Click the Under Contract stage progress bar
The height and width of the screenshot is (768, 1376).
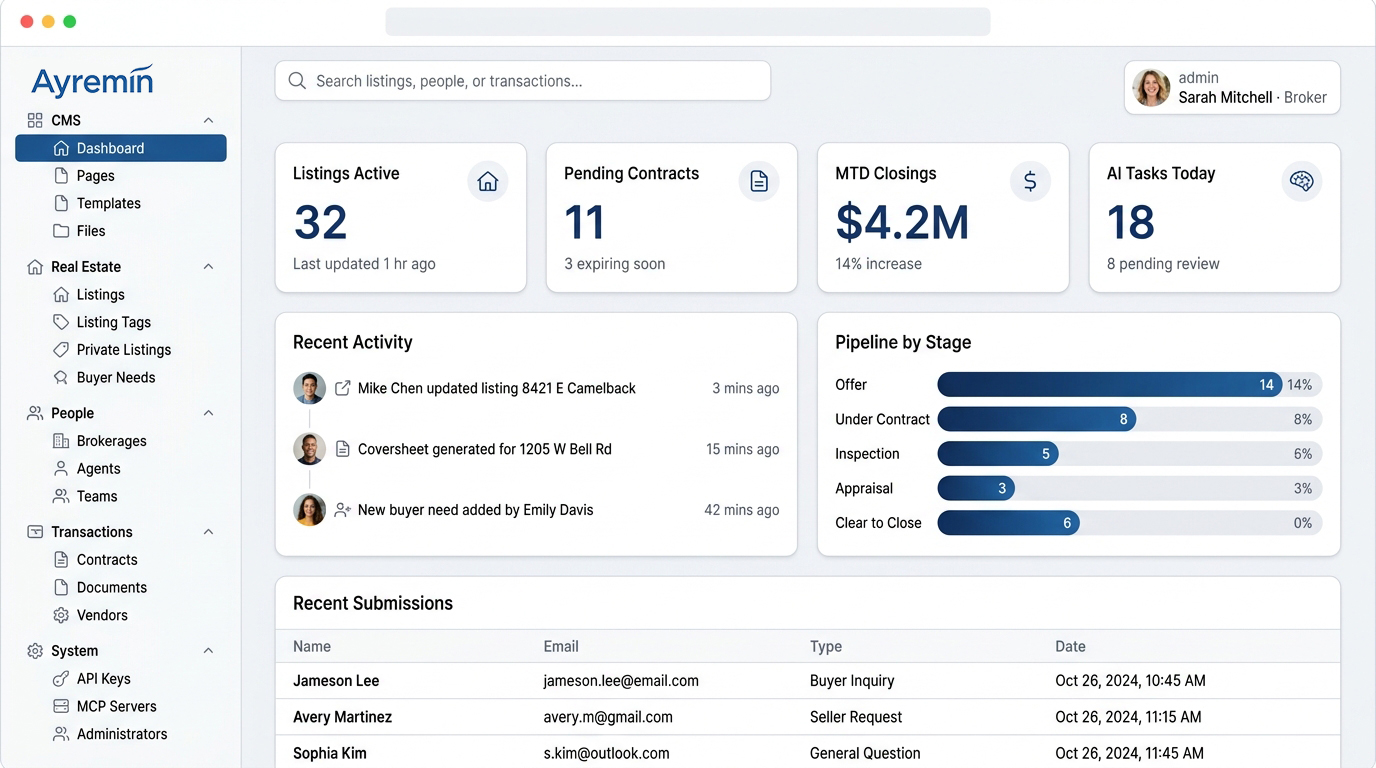point(1130,419)
